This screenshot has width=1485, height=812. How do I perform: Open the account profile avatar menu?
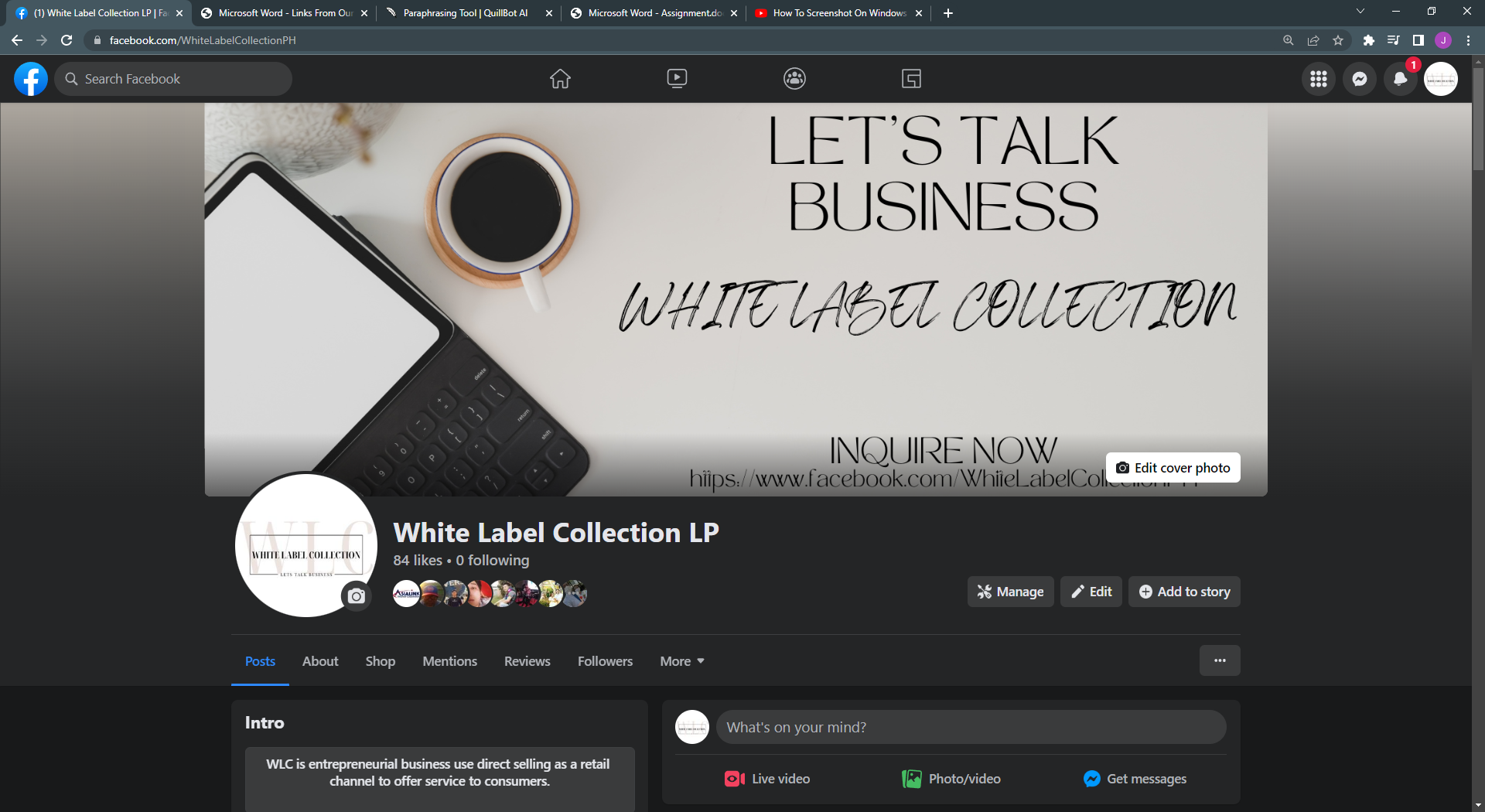tap(1441, 79)
